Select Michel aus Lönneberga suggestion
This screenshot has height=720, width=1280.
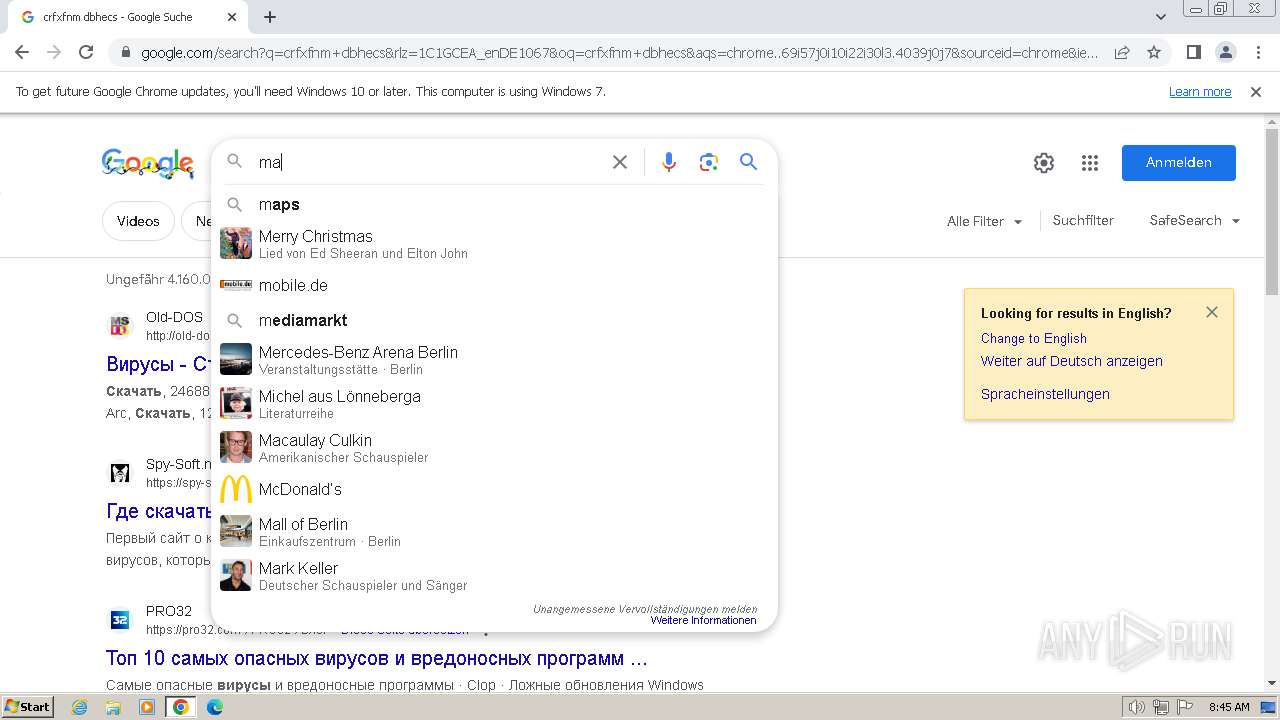tap(494, 403)
